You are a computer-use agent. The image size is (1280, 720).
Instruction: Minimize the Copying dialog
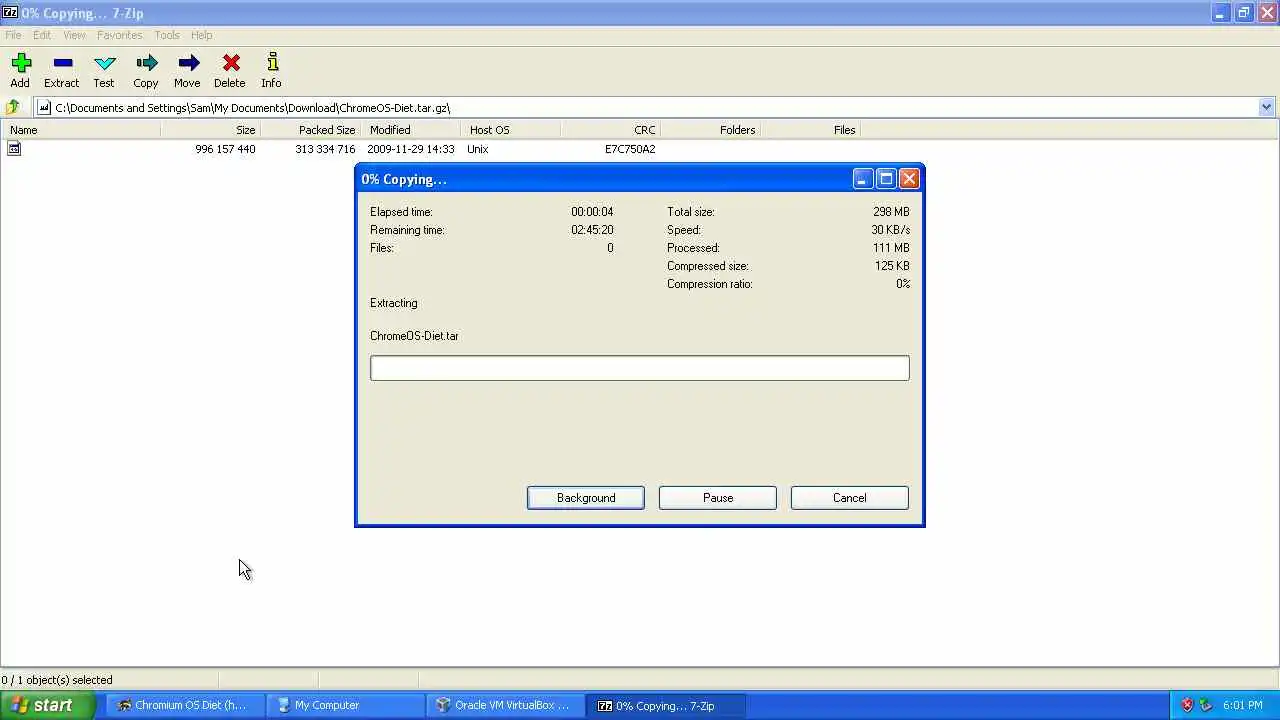(863, 179)
